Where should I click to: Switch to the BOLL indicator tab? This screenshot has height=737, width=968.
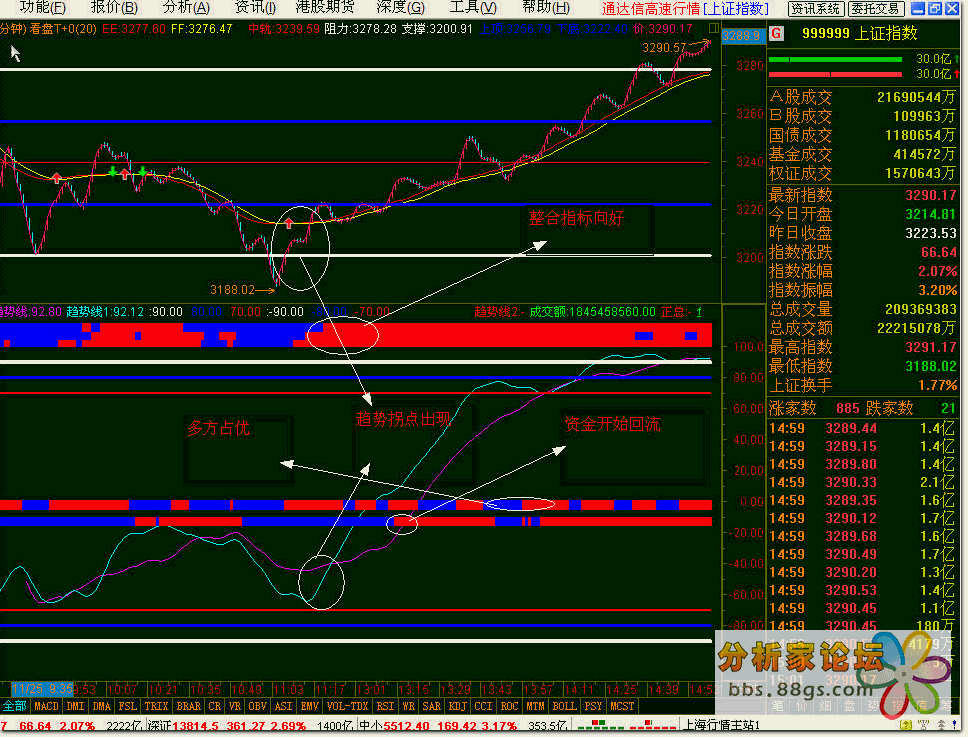[x=565, y=706]
